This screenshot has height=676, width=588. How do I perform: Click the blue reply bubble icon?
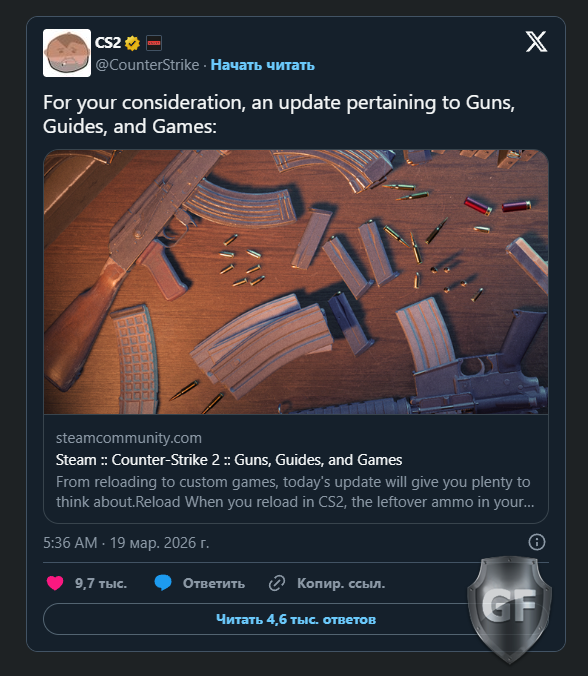pos(163,583)
